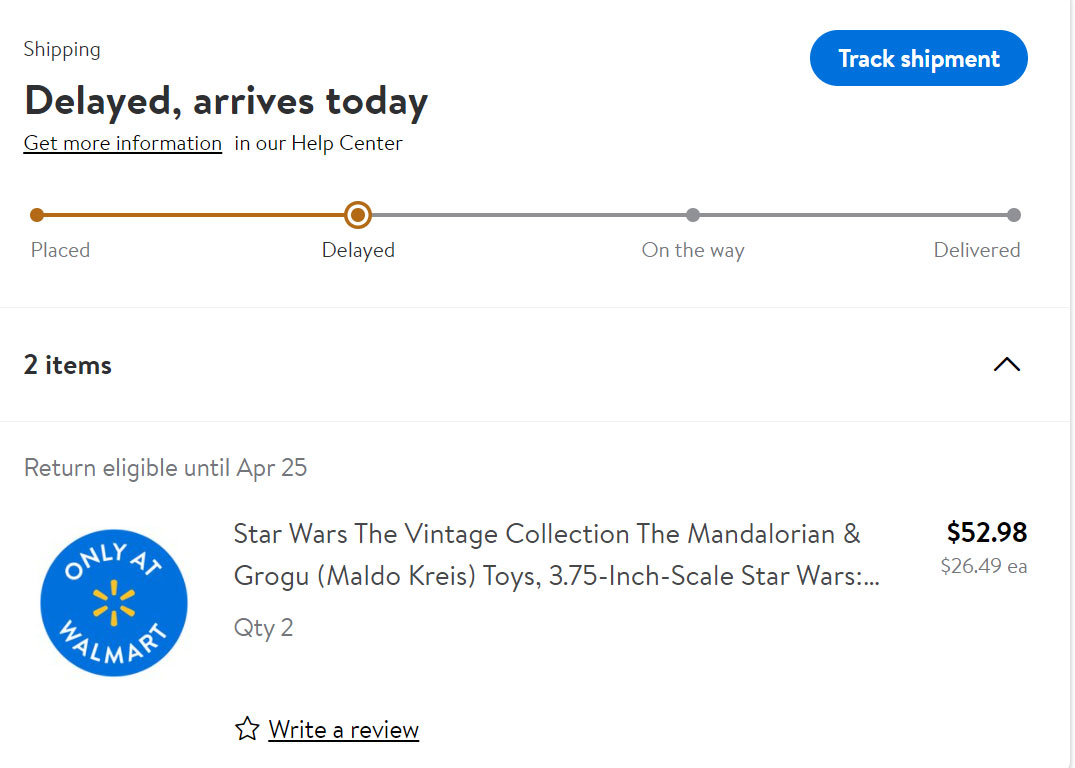This screenshot has height=768, width=1075.
Task: Click the orange completed segment of progress bar
Action: pyautogui.click(x=190, y=215)
